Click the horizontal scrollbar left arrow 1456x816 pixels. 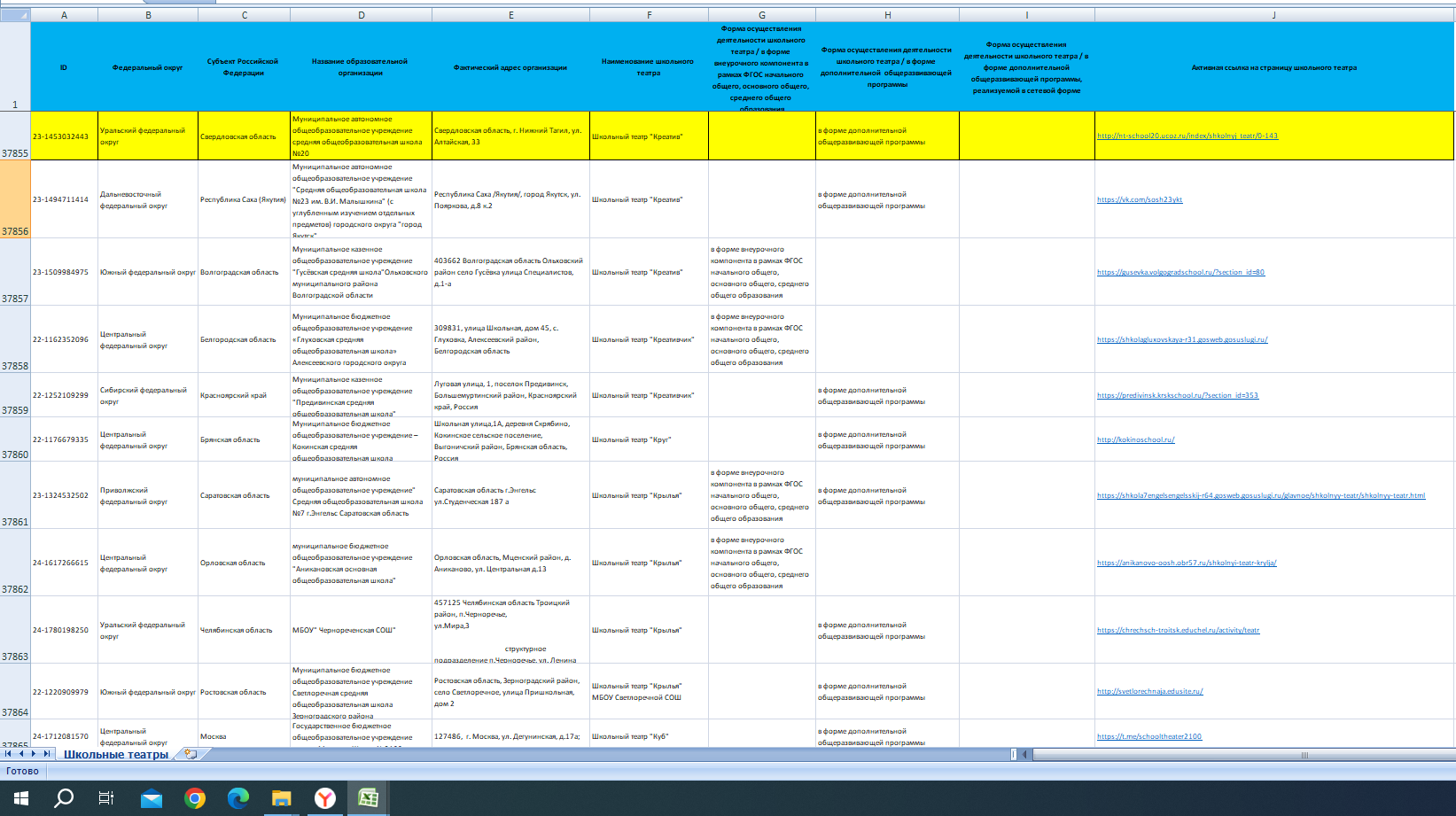1025,755
